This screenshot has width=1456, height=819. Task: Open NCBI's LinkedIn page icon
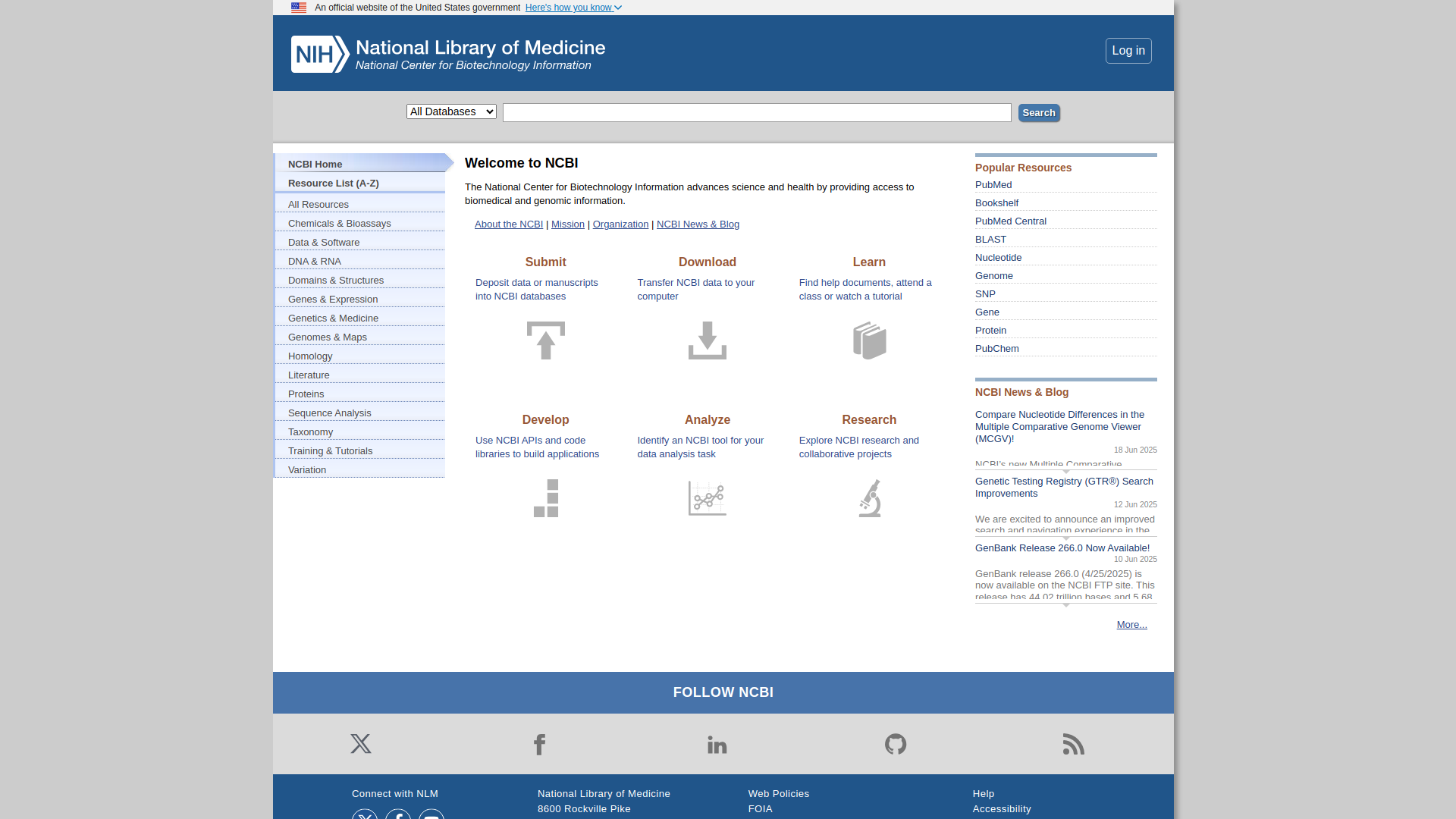[717, 745]
